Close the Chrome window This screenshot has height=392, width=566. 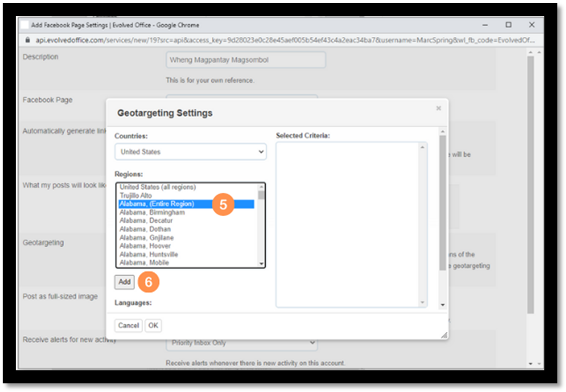[x=531, y=25]
